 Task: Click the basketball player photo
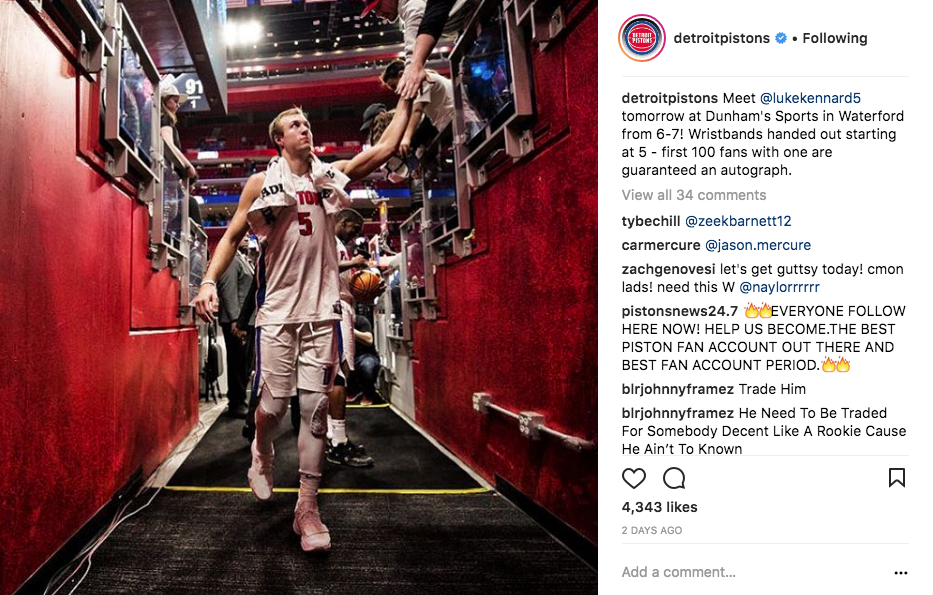pos(299,298)
